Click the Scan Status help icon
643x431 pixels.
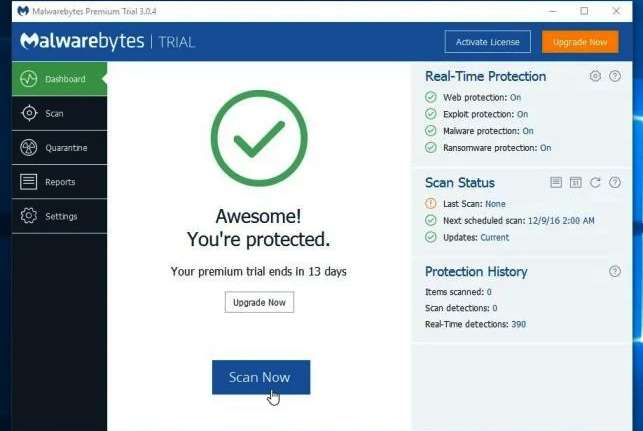pyautogui.click(x=615, y=183)
